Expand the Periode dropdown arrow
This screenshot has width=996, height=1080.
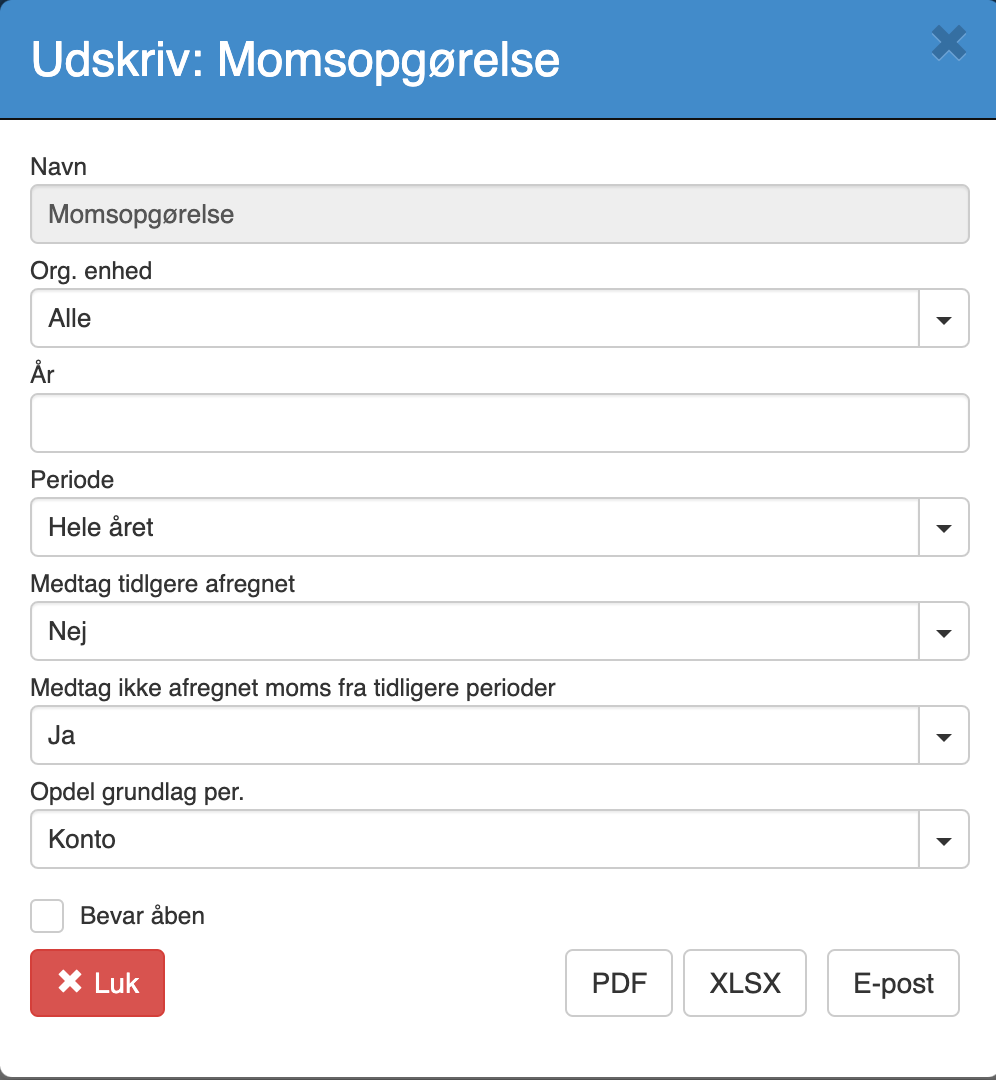pyautogui.click(x=944, y=528)
